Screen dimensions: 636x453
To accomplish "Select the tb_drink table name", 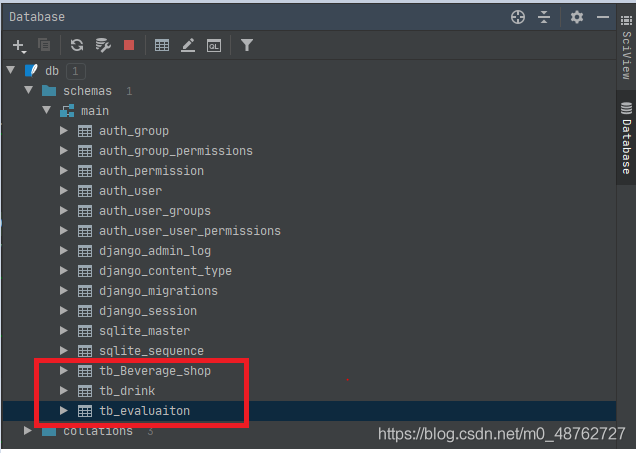I will [127, 391].
